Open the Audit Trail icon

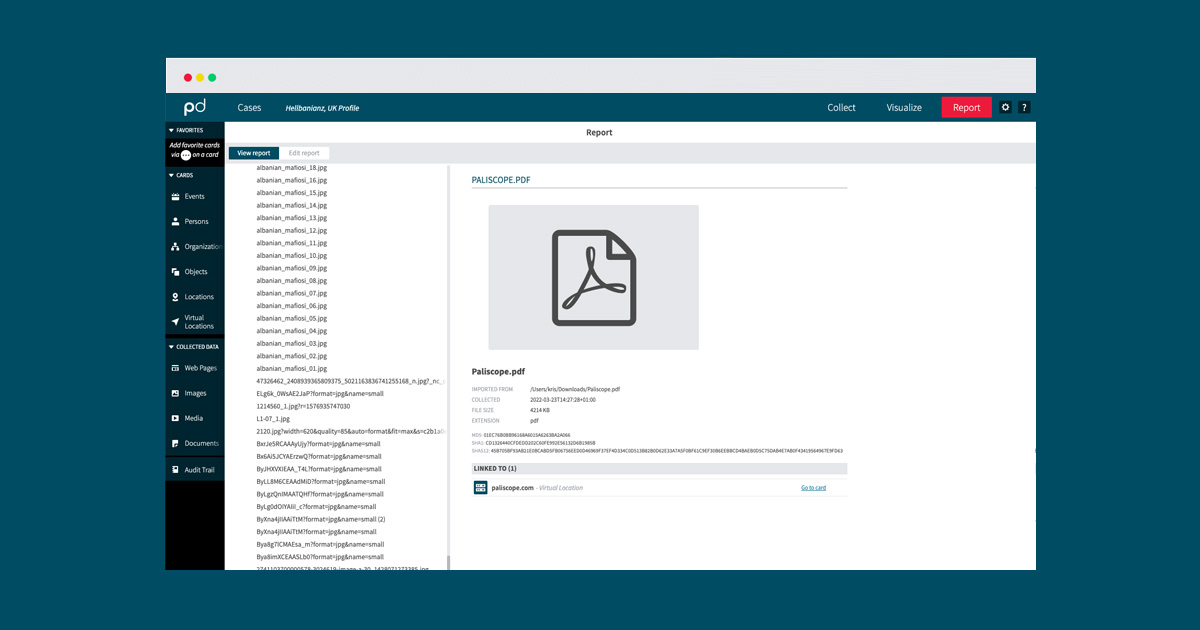(x=176, y=470)
